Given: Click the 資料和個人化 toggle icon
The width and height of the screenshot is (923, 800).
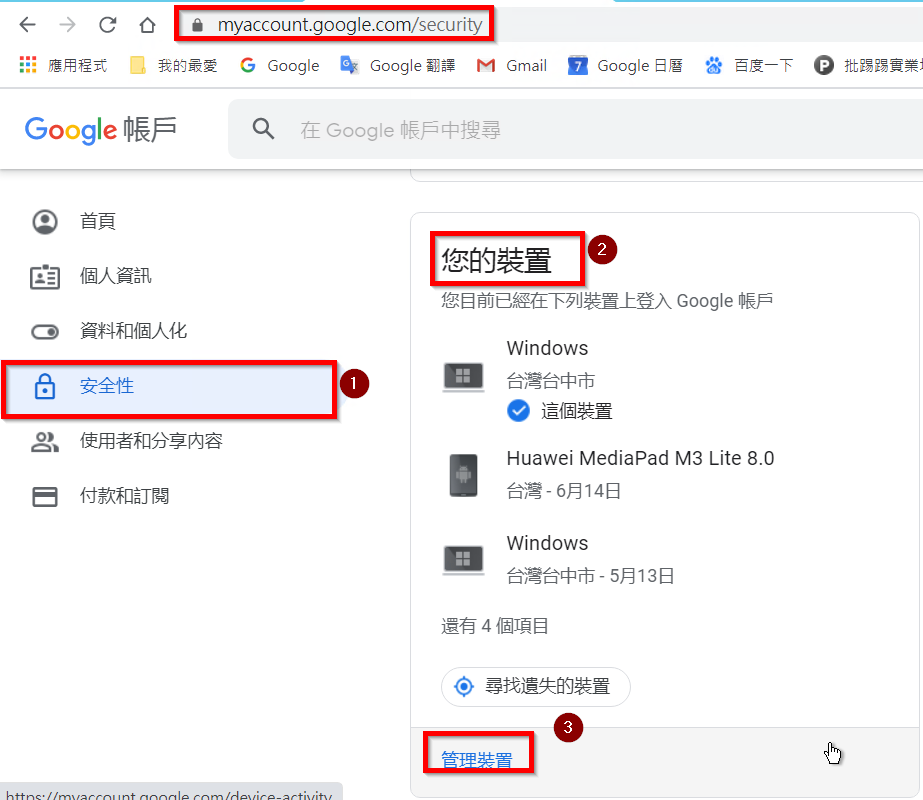Looking at the screenshot, I should coord(45,332).
